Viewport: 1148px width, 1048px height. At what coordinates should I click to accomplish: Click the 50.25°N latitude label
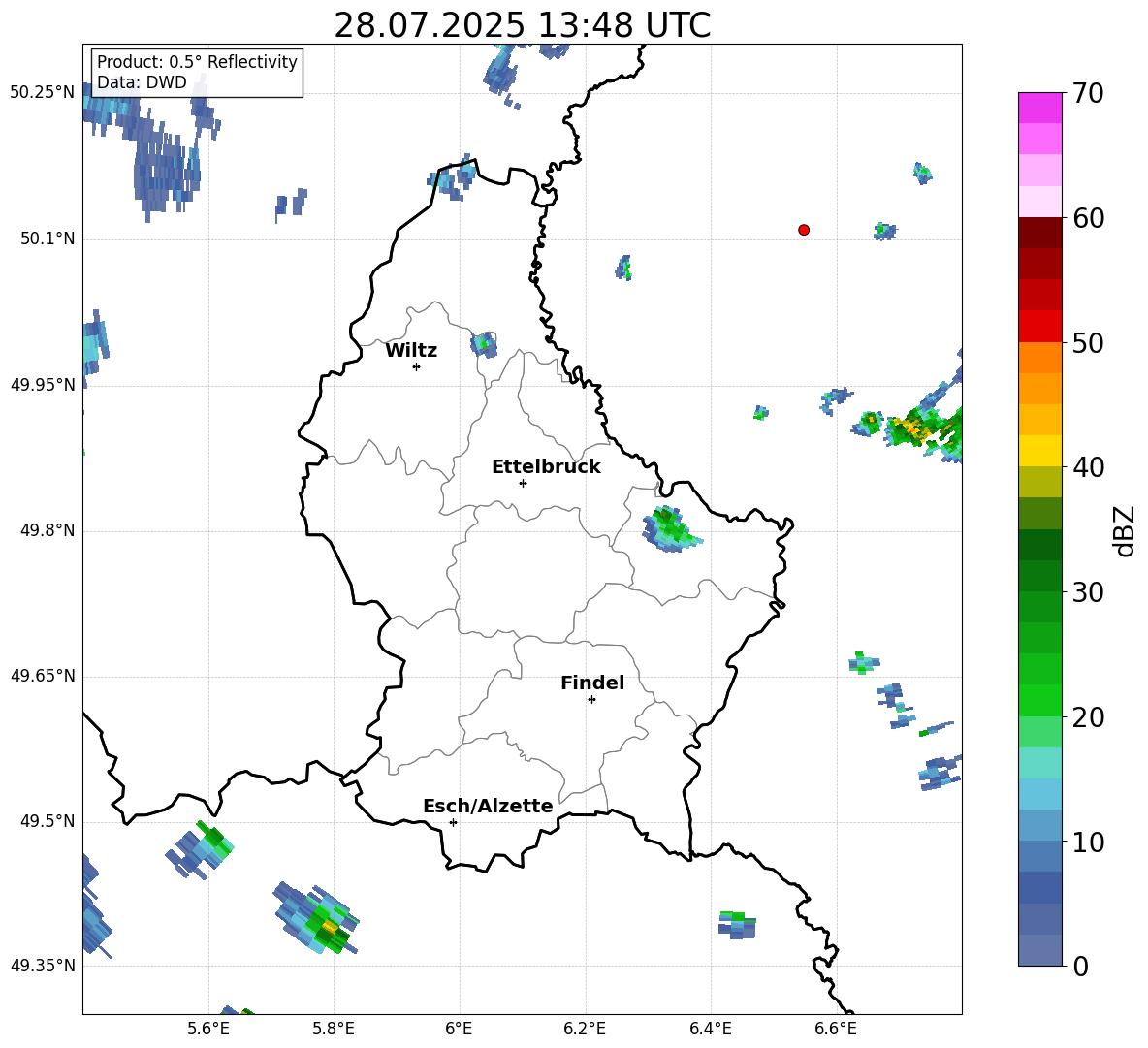(x=43, y=93)
